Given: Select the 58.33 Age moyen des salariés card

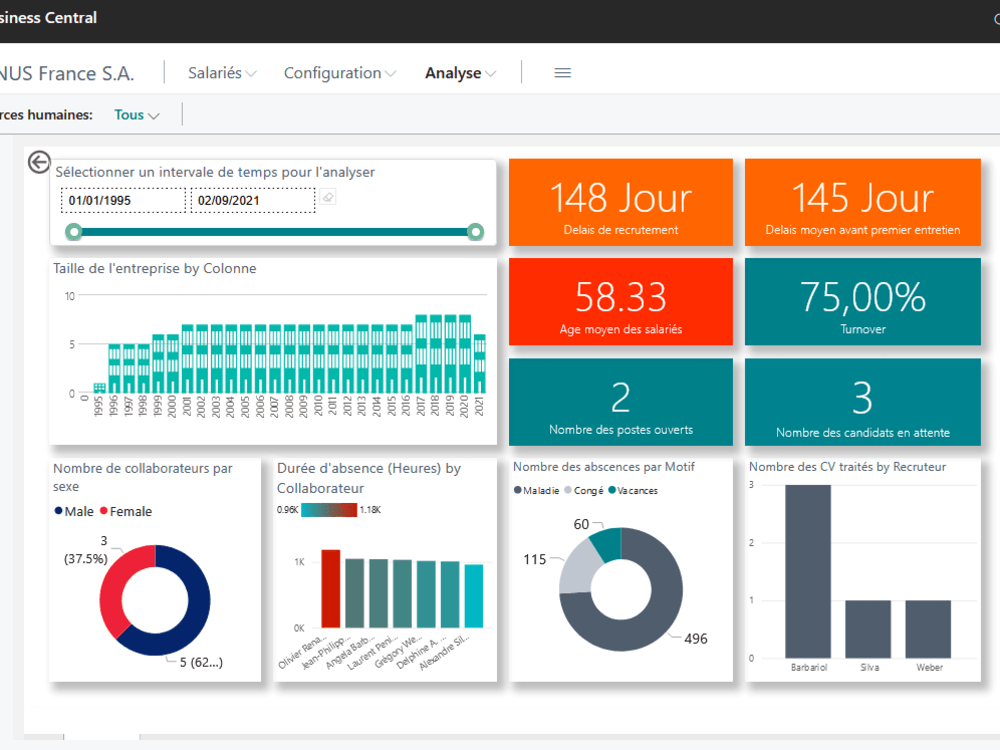Looking at the screenshot, I should [621, 302].
